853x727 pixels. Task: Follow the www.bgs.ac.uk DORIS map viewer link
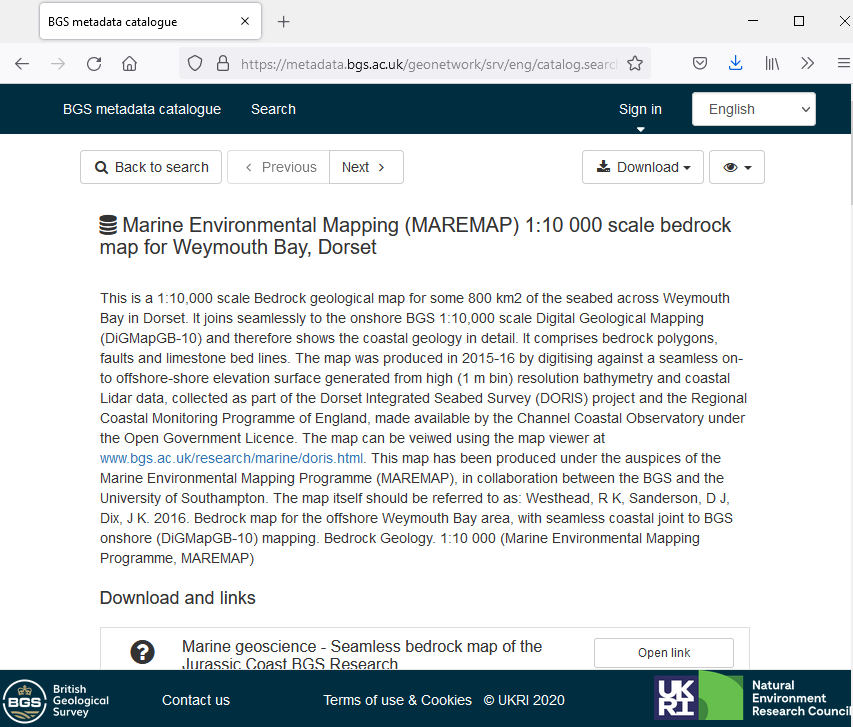[x=231, y=458]
